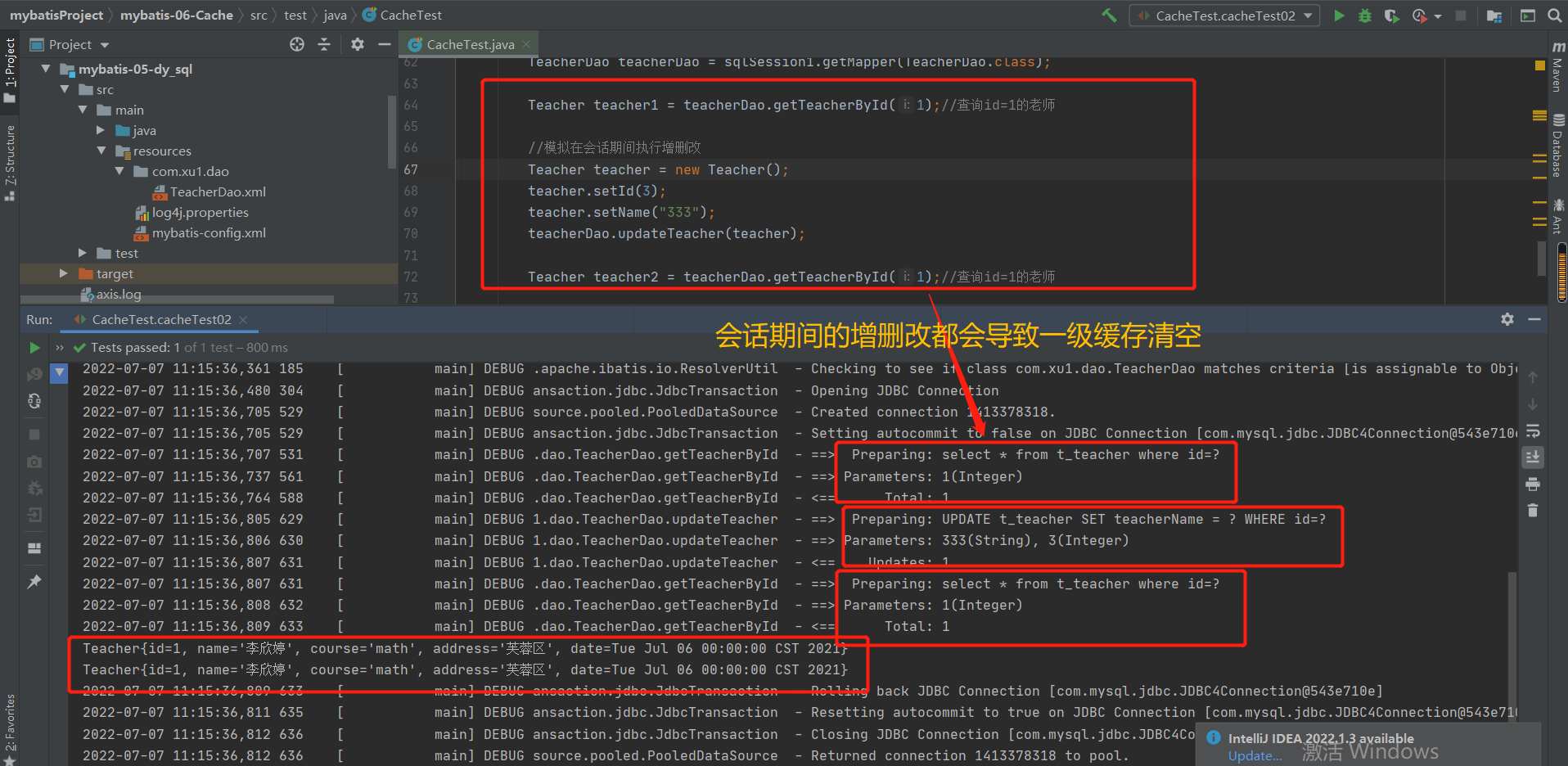This screenshot has width=1568, height=766.
Task: Click Select Opened File target icon
Action: click(x=297, y=44)
